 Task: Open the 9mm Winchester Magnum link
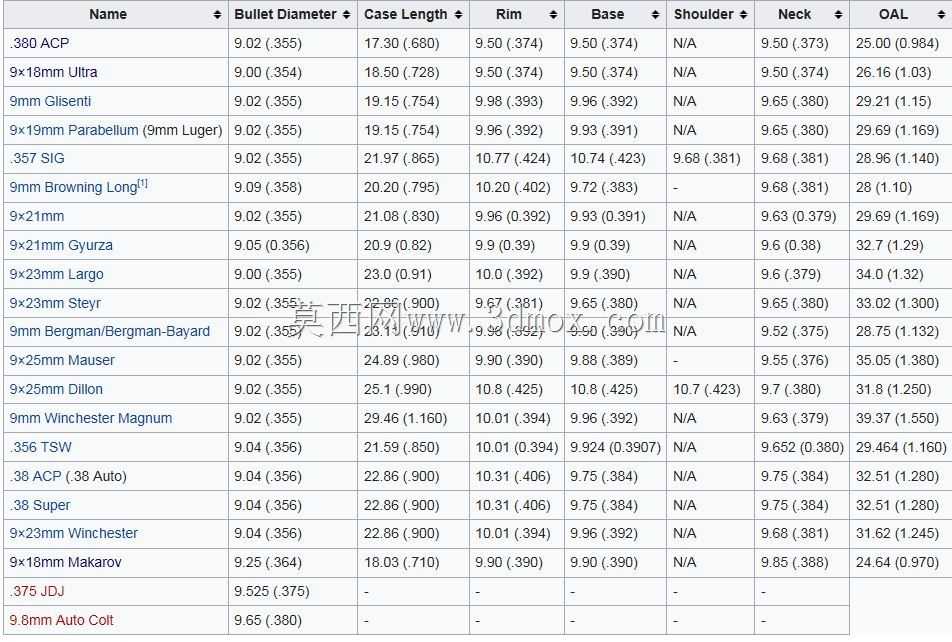(x=90, y=418)
